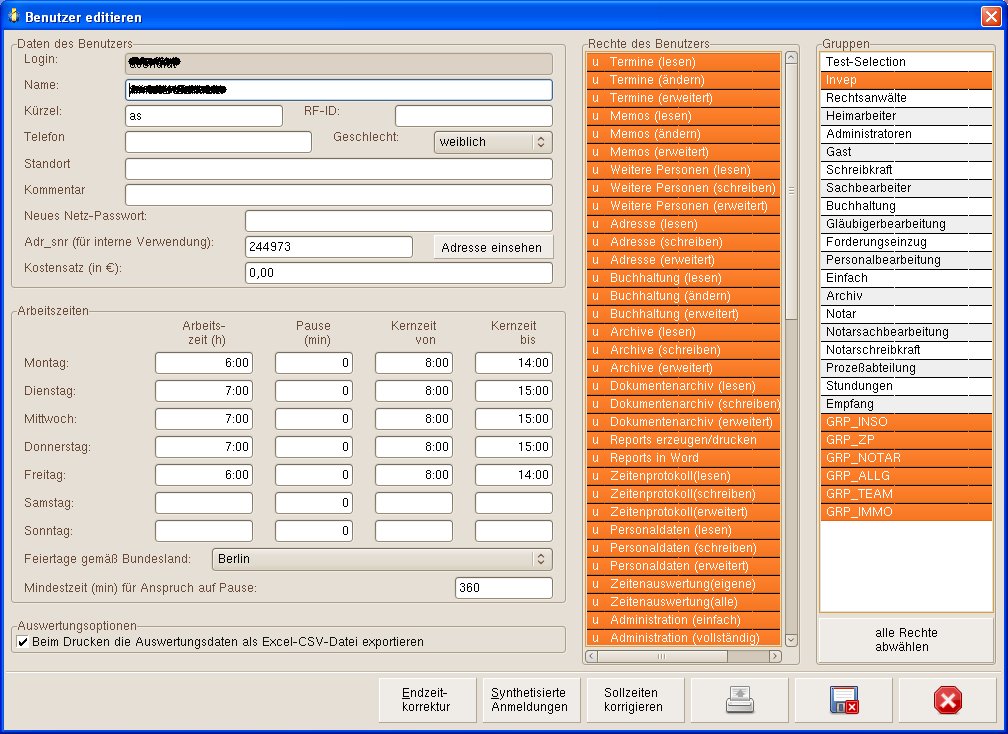1008x734 pixels.
Task: Select the 'Rechtsanwälte' group
Action: pyautogui.click(x=906, y=98)
